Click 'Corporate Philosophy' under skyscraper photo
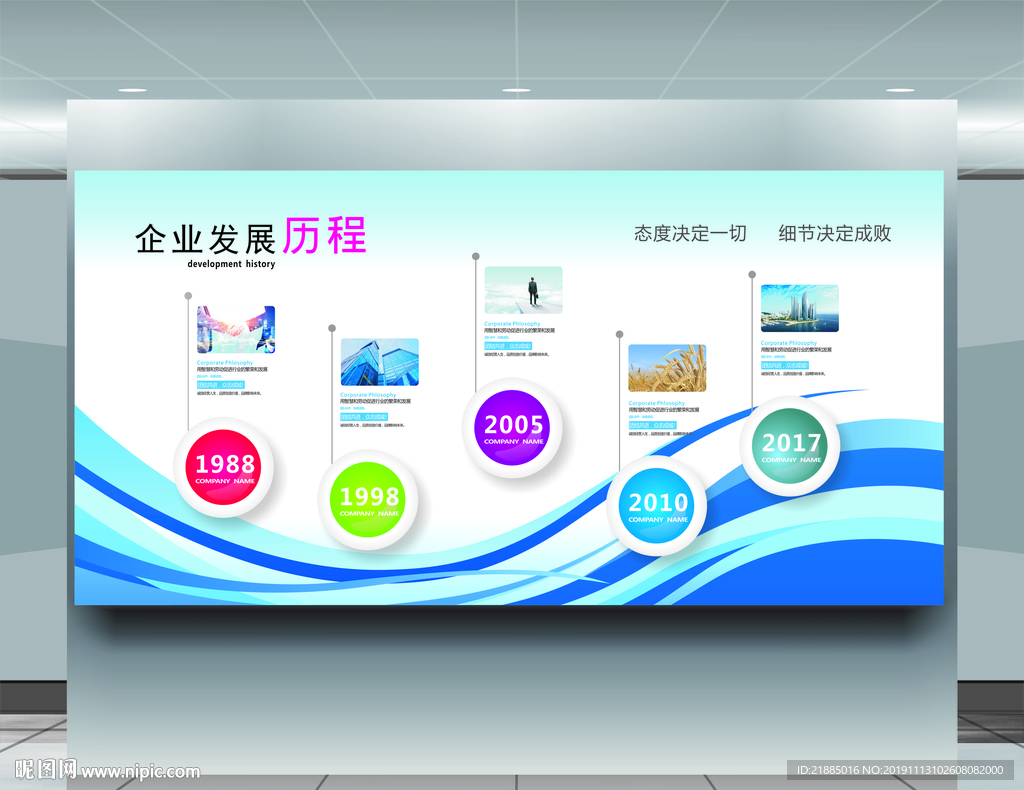Viewport: 1024px width, 790px height. (x=368, y=395)
